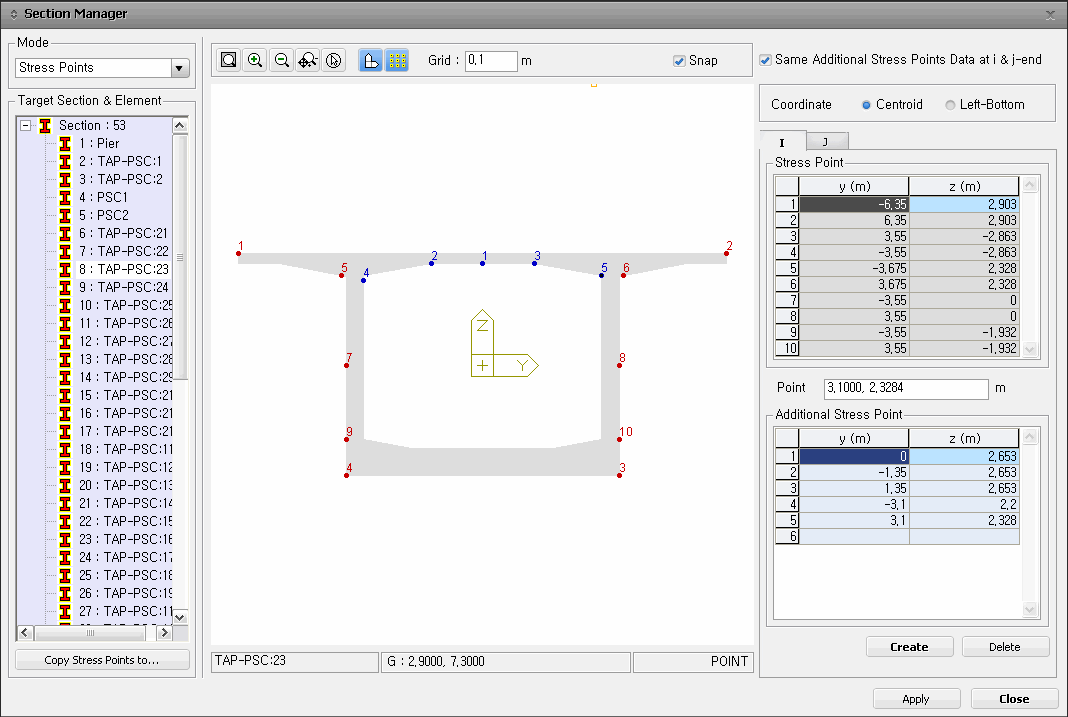Image resolution: width=1068 pixels, height=717 pixels.
Task: Select tree item 7 : TAP-PSC:22
Action: pos(123,251)
